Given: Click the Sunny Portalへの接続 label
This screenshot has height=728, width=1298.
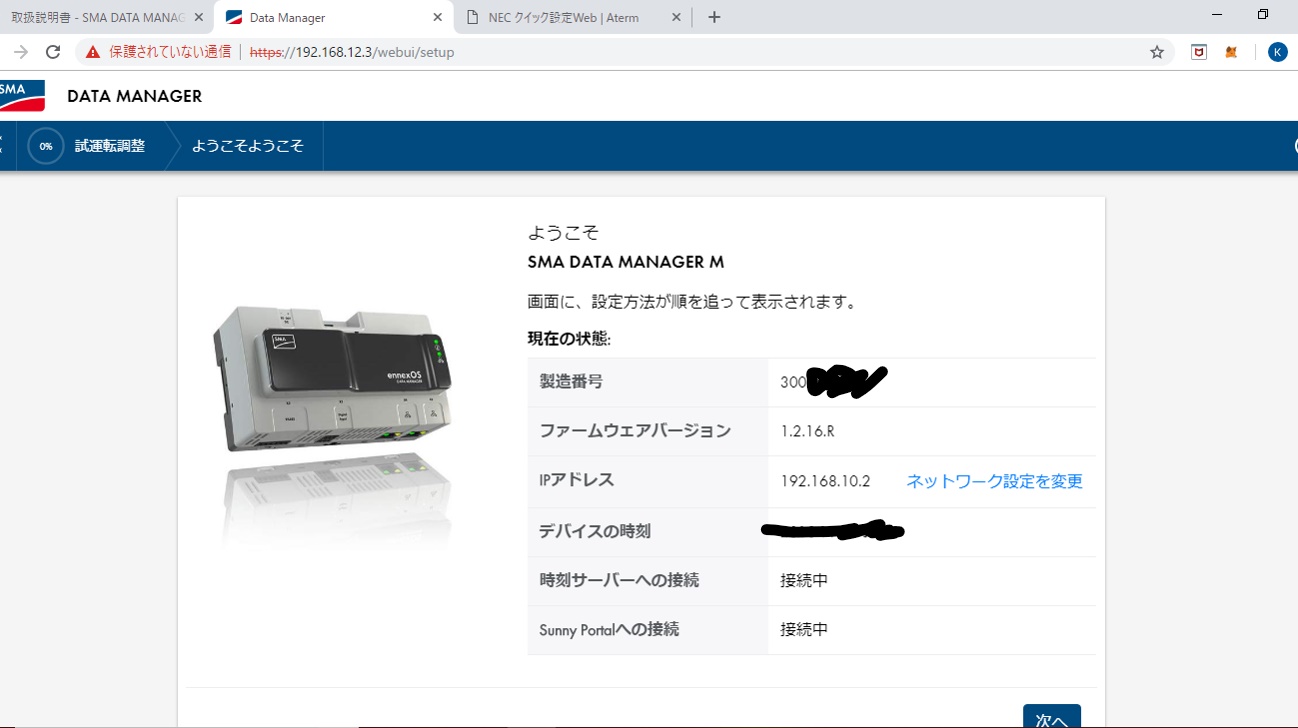Looking at the screenshot, I should point(609,629).
